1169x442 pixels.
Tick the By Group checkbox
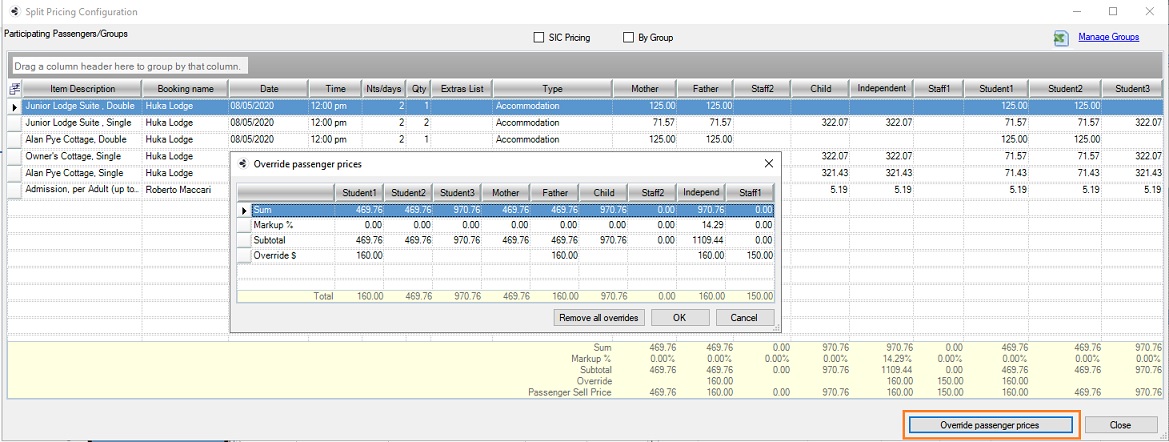tap(629, 38)
